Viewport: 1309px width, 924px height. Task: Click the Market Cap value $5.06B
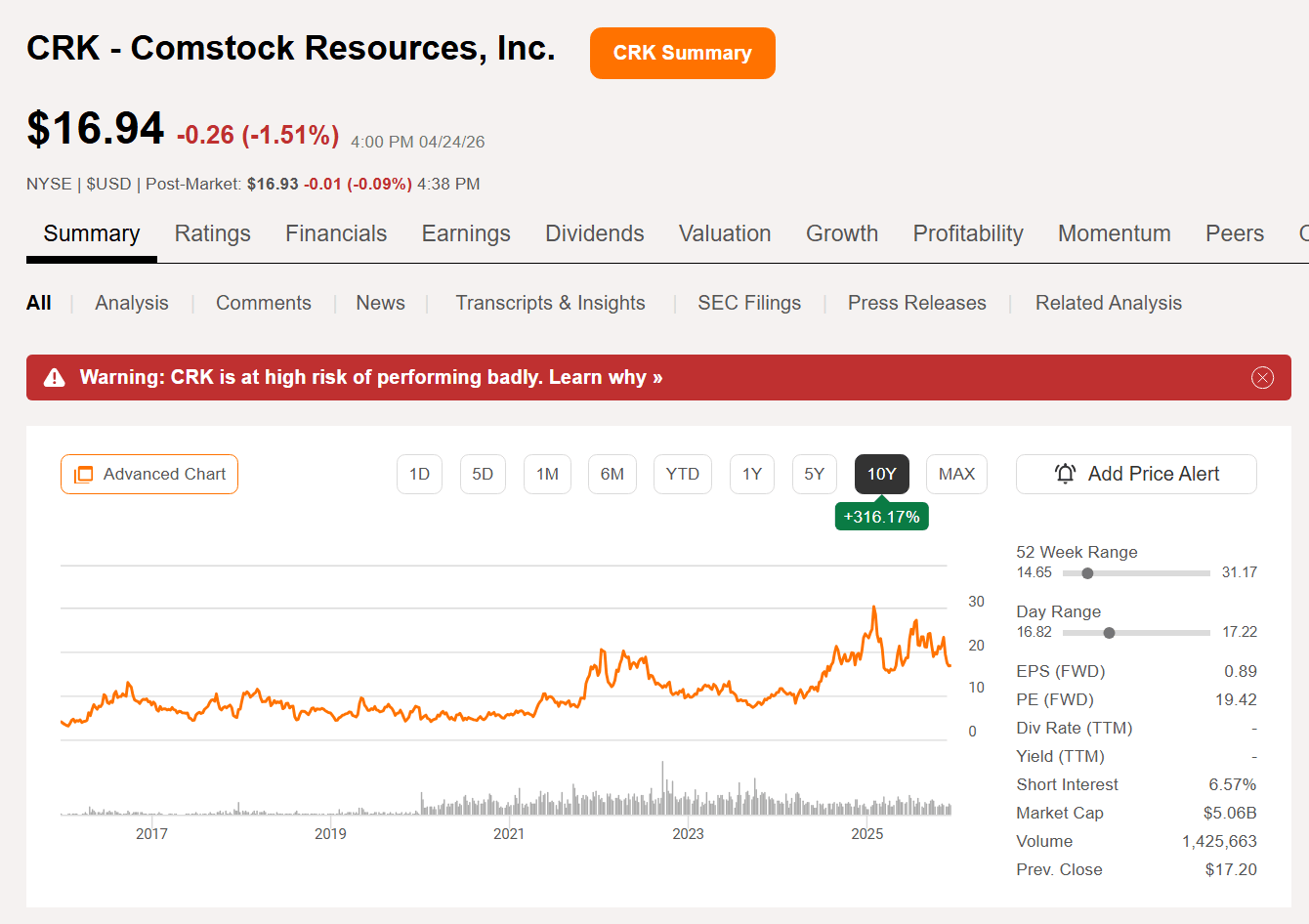1230,813
